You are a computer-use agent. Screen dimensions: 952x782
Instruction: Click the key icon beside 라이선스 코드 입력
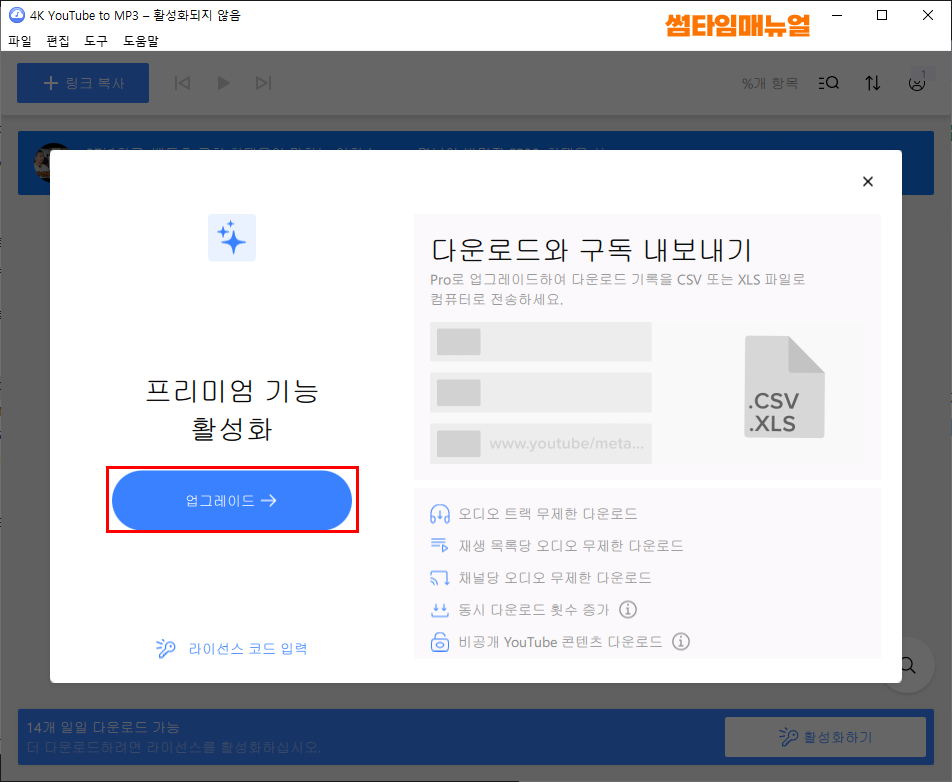click(x=165, y=648)
